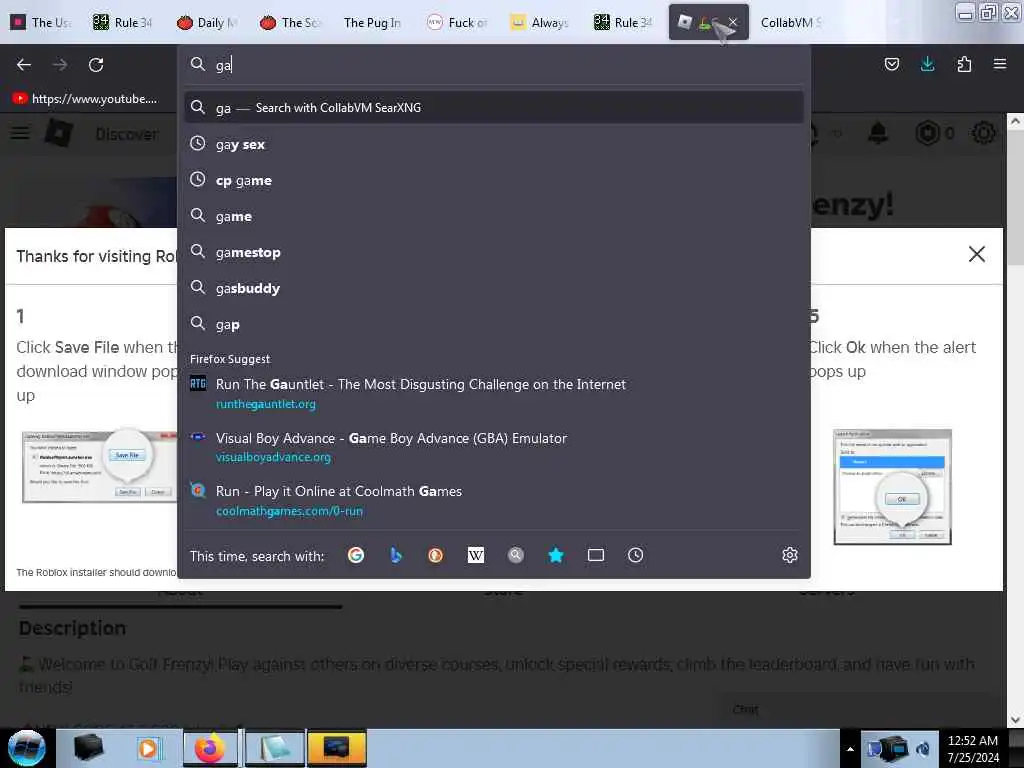Close the Thanks for visiting dialog
1024x768 pixels.
coord(976,254)
